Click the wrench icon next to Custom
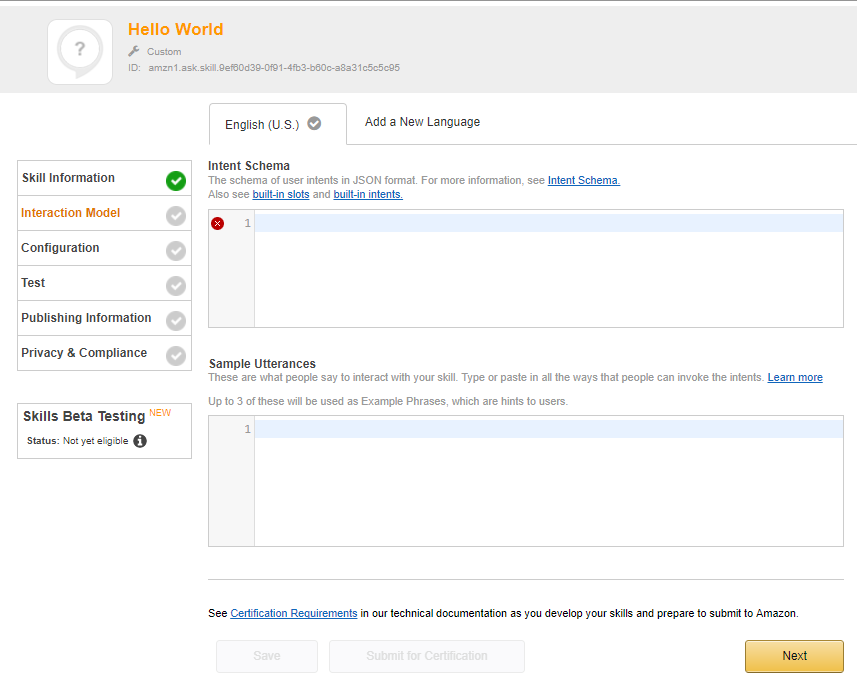This screenshot has width=857, height=690. [x=134, y=51]
